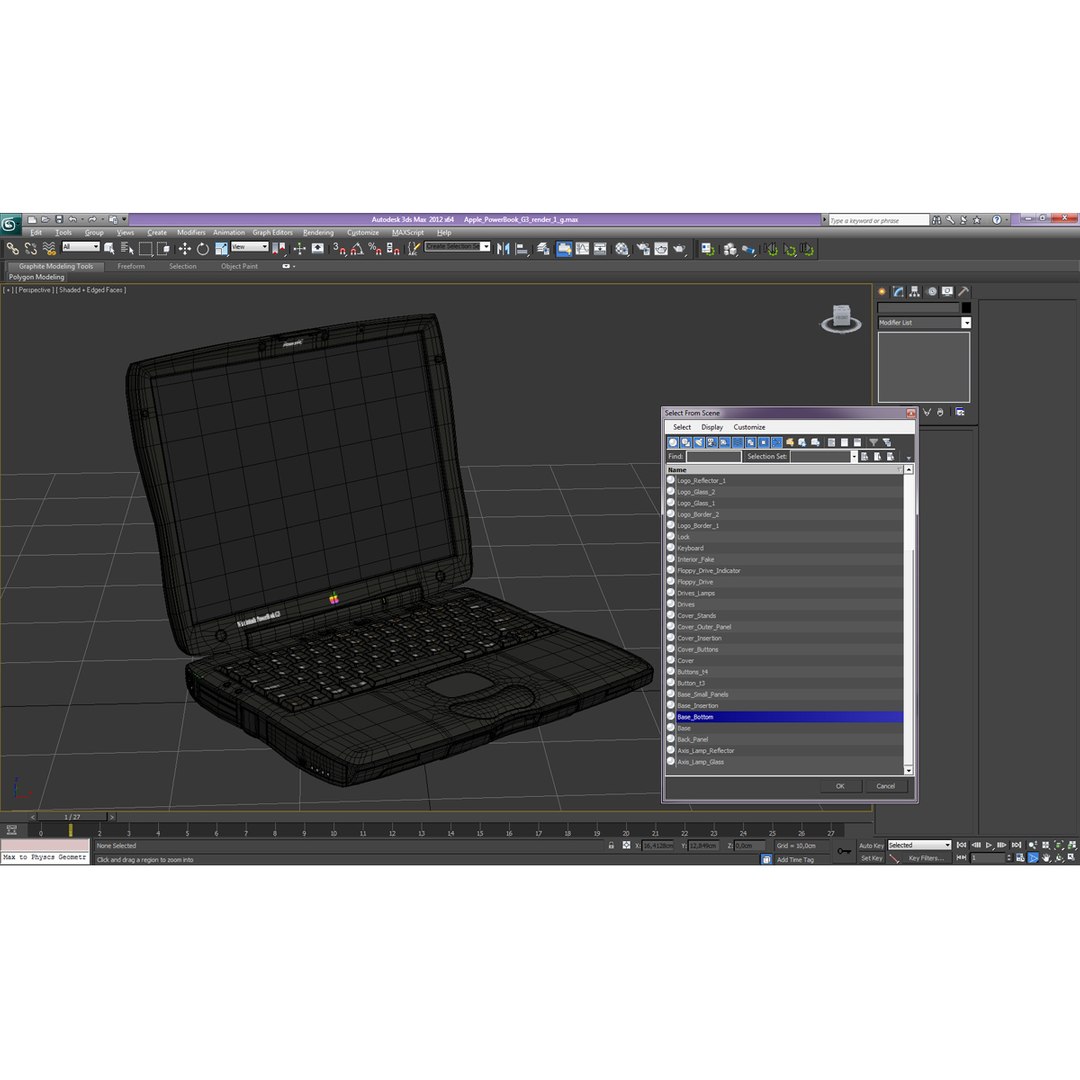Switch to Create command panel tab

pyautogui.click(x=882, y=291)
